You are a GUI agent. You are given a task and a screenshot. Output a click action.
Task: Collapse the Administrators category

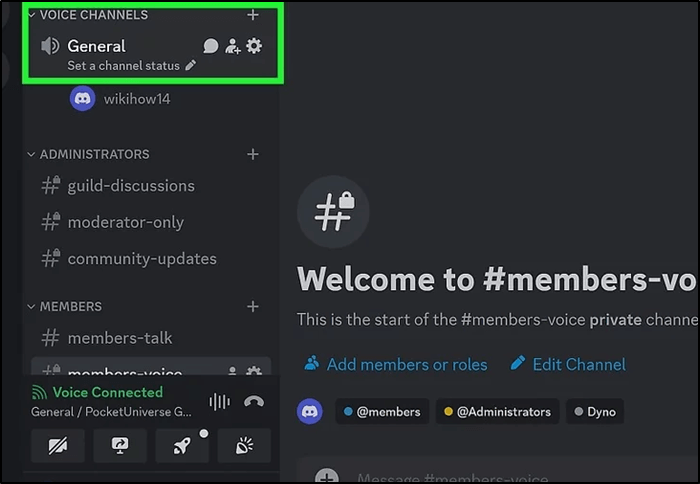point(31,154)
